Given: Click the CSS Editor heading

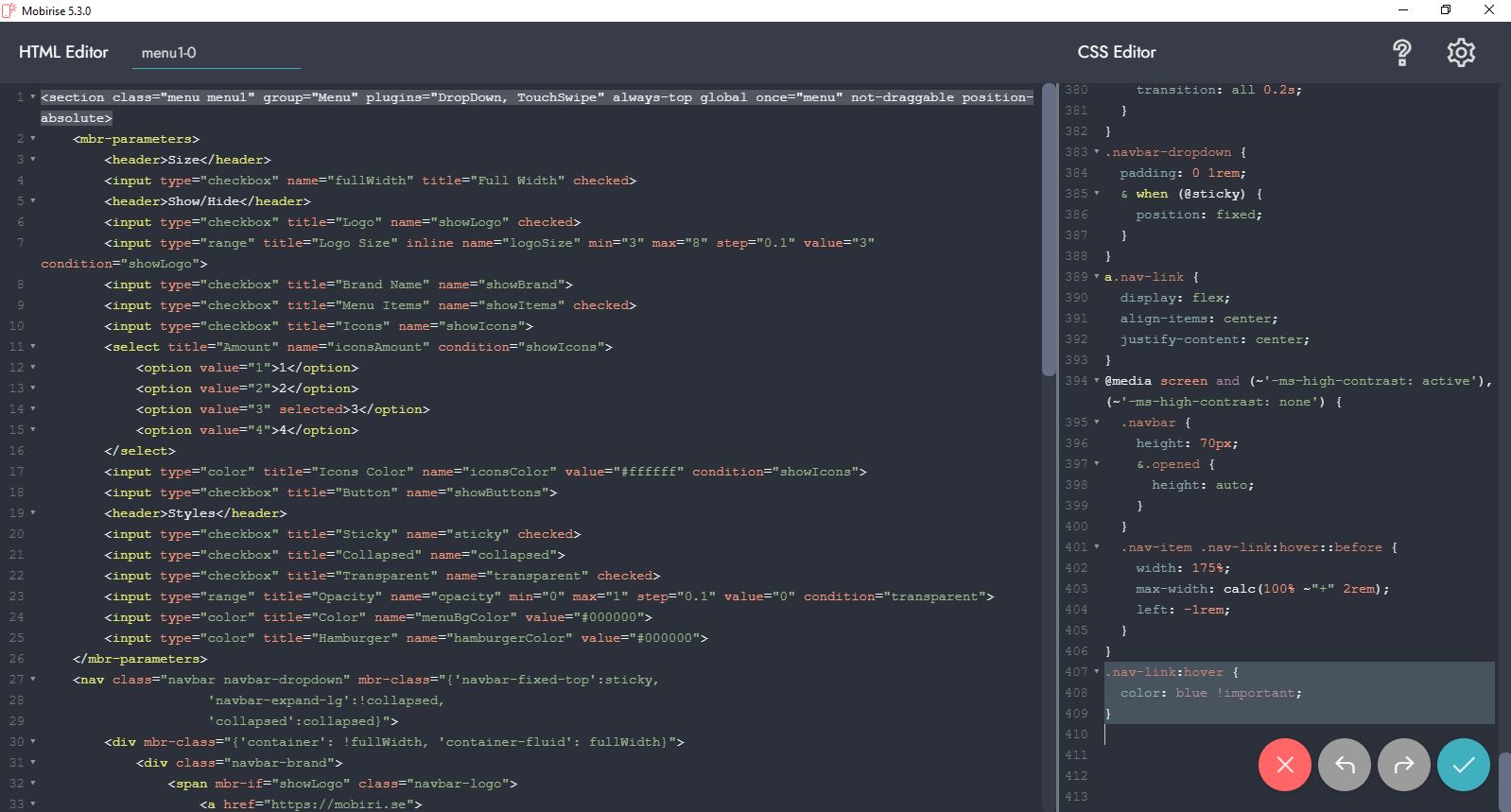Looking at the screenshot, I should click(x=1116, y=52).
